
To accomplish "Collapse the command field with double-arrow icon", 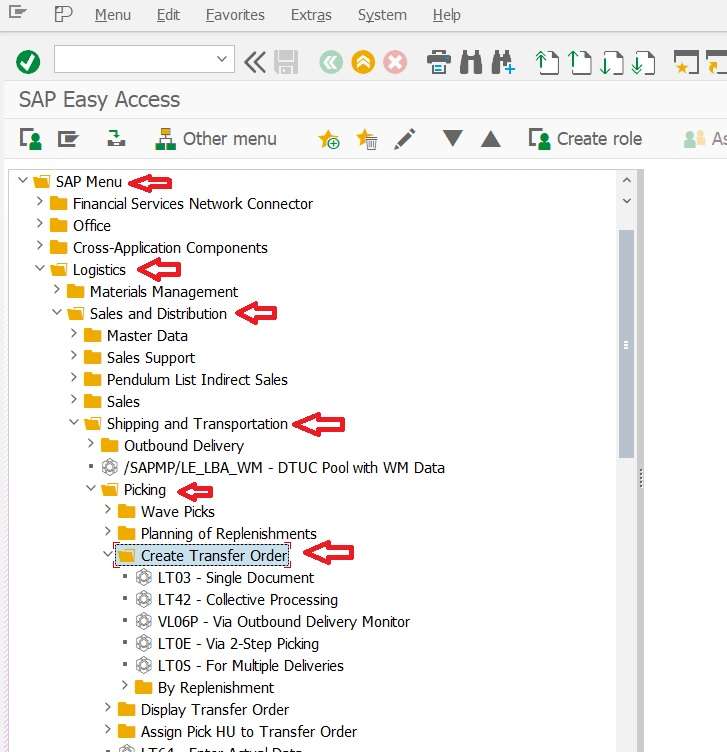I will pyautogui.click(x=255, y=62).
